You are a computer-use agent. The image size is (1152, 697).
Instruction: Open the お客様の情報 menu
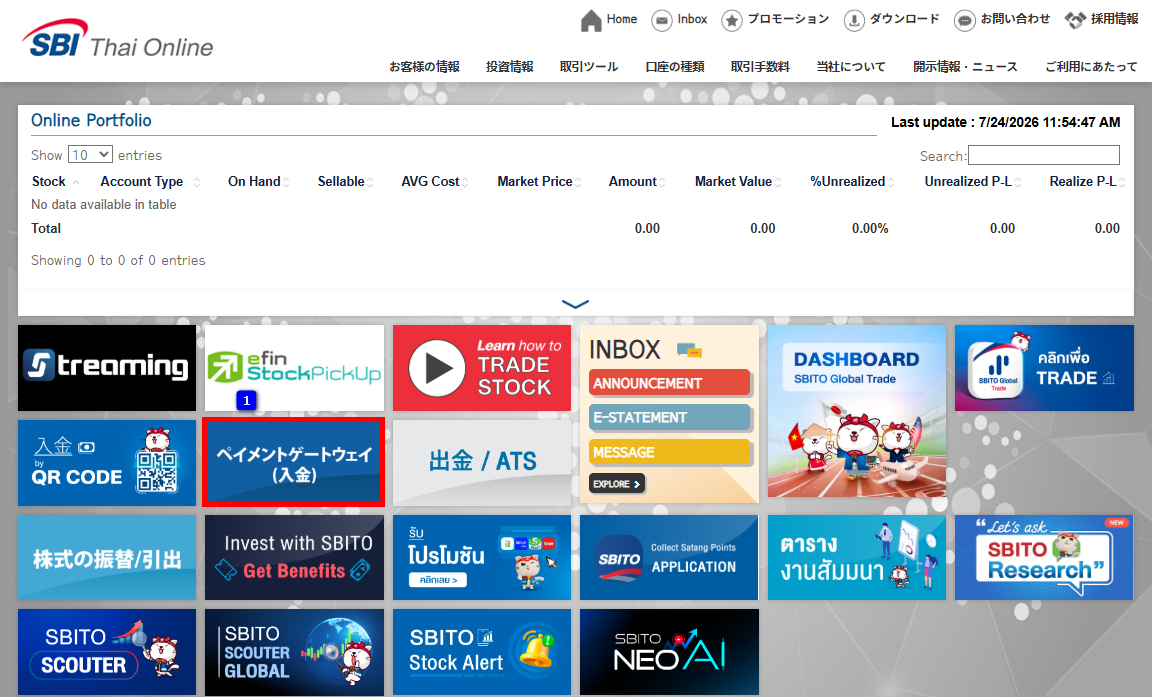425,67
